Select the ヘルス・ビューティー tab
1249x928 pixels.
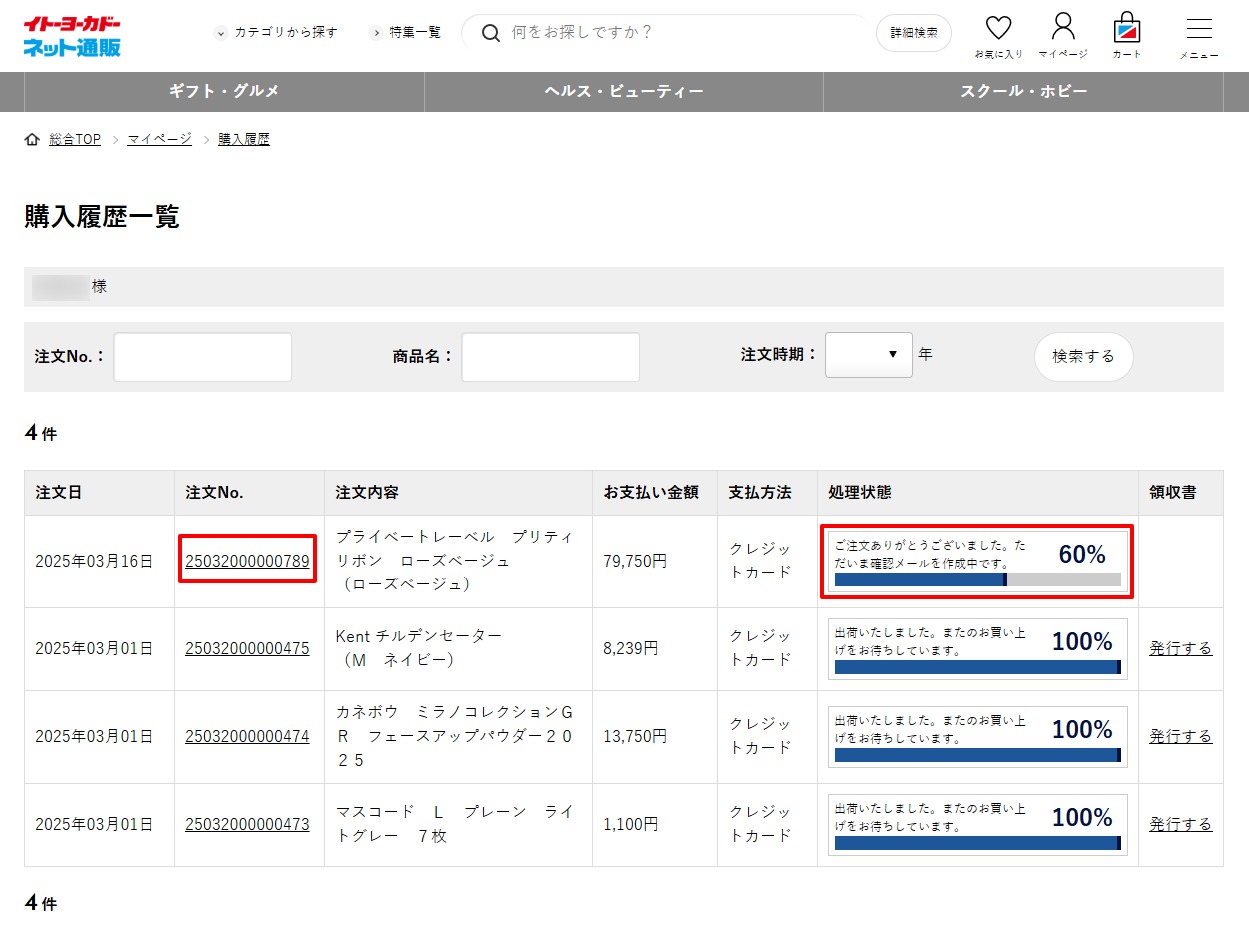click(623, 91)
